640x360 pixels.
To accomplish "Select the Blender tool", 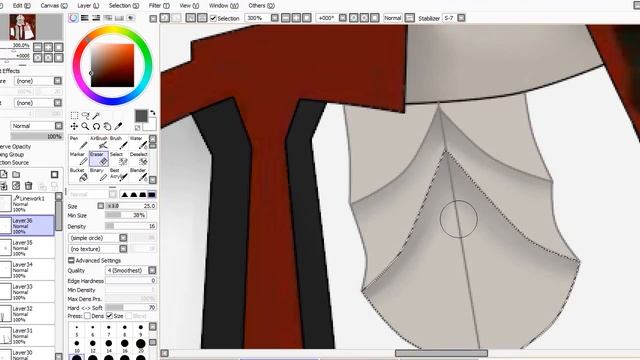I will pos(138,175).
